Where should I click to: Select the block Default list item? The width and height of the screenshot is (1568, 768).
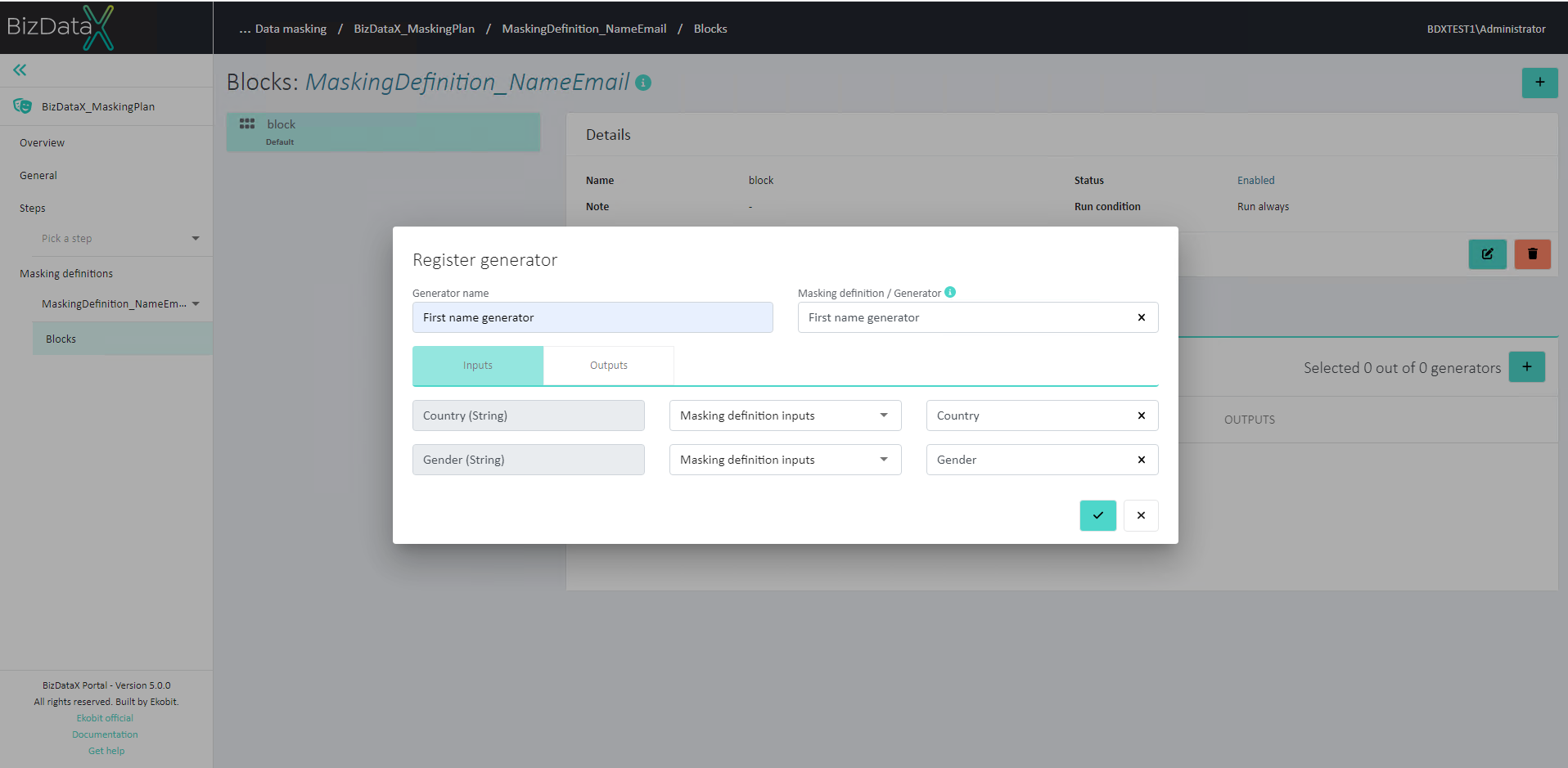click(x=383, y=132)
